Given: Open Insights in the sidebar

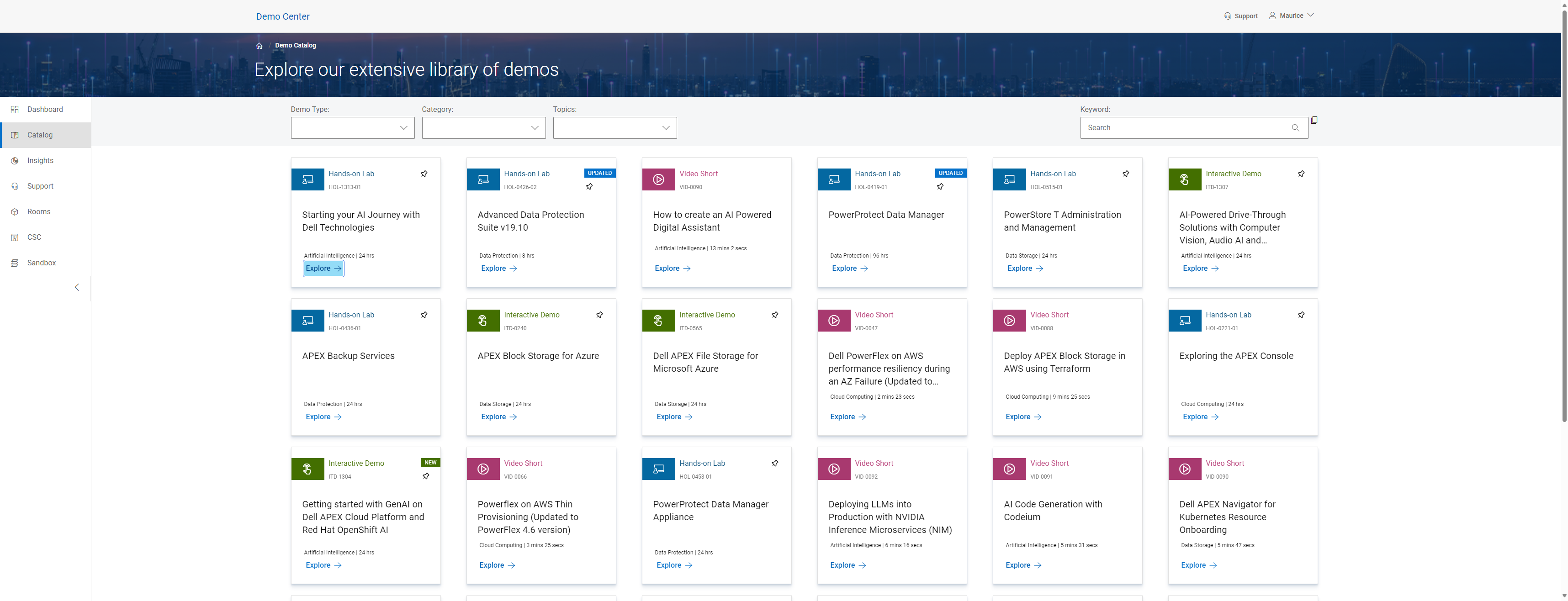Looking at the screenshot, I should click(40, 161).
